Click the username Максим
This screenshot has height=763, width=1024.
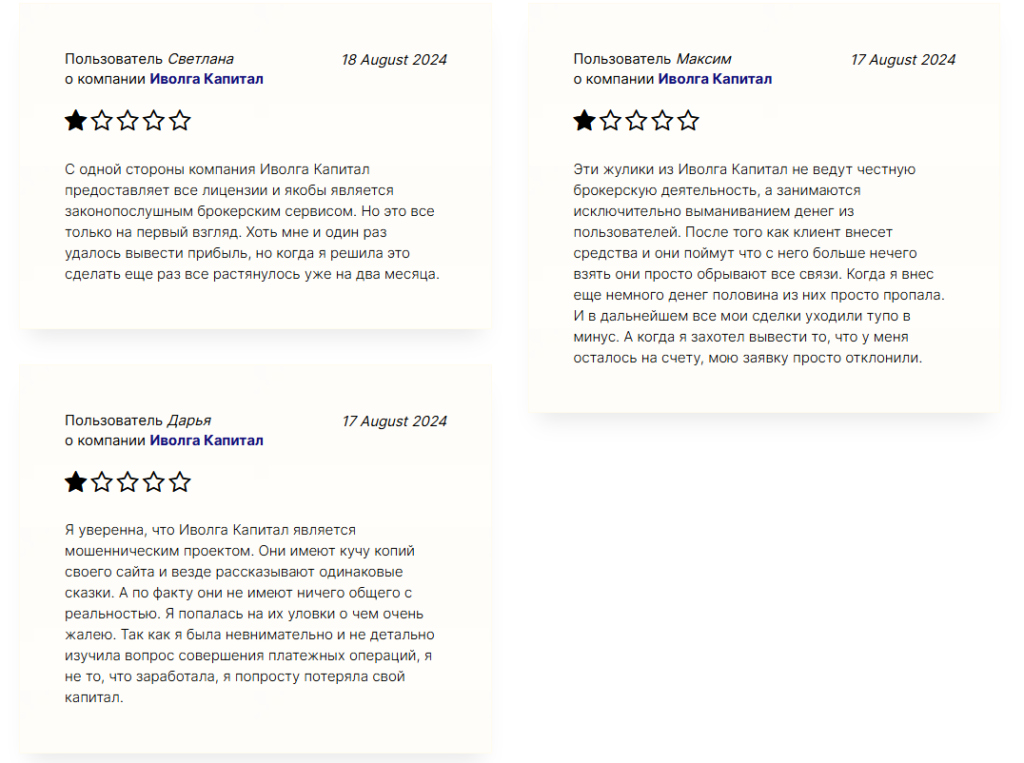703,59
